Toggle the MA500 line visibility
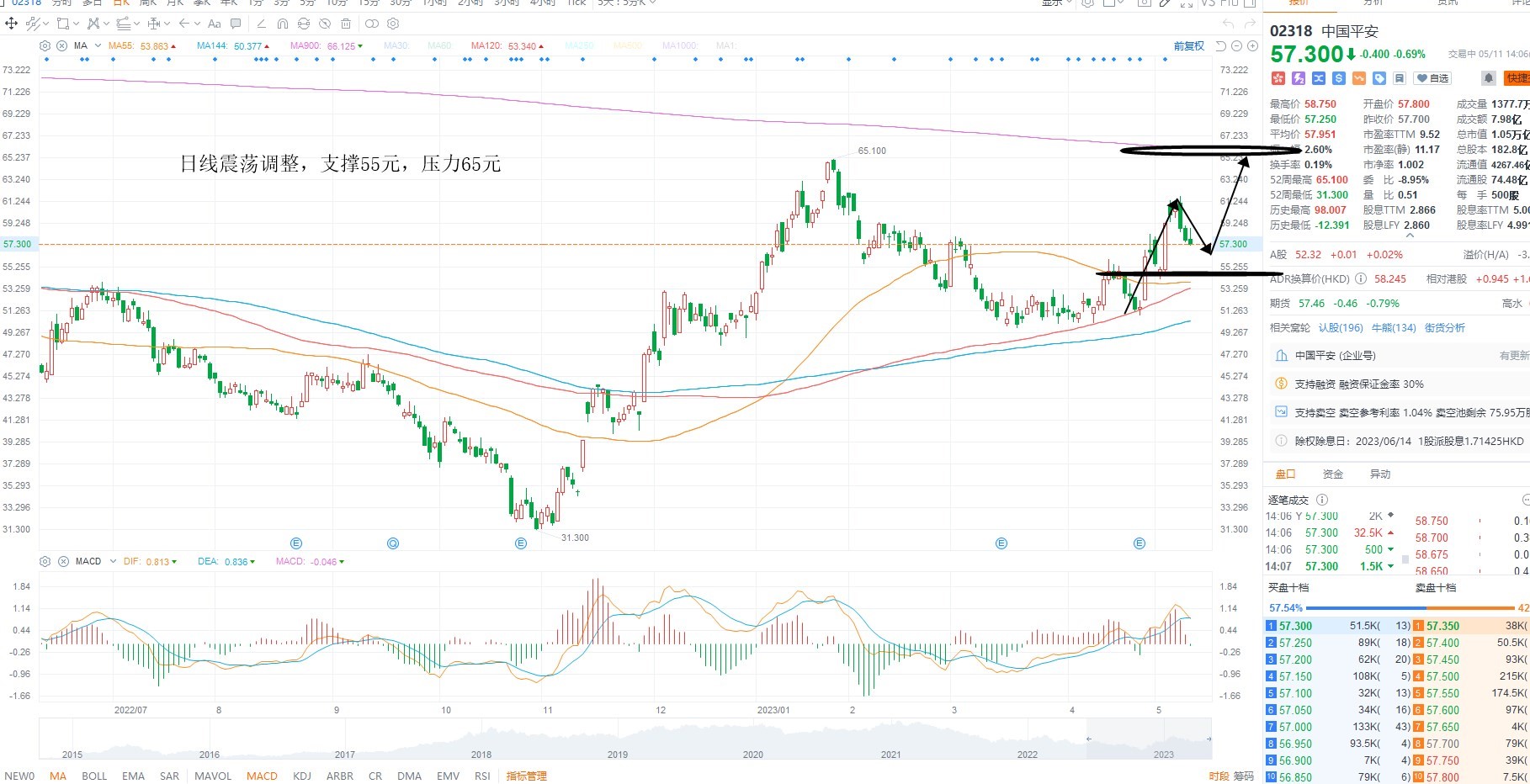Screen dimensions: 1530x784 coord(627,45)
